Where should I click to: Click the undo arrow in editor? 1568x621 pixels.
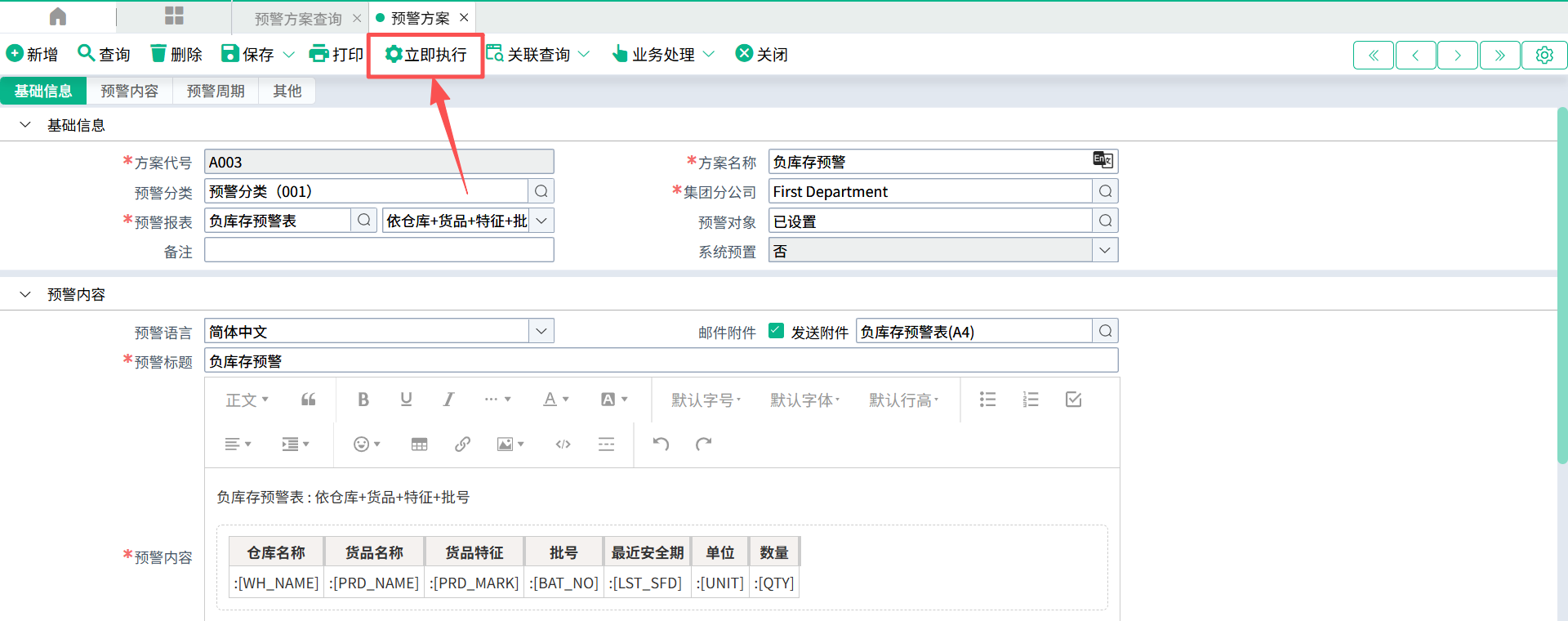tap(661, 444)
